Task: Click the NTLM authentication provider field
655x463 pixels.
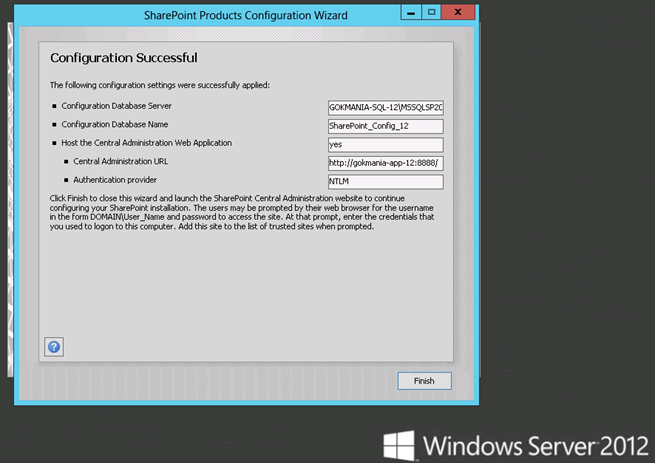Action: (386, 181)
